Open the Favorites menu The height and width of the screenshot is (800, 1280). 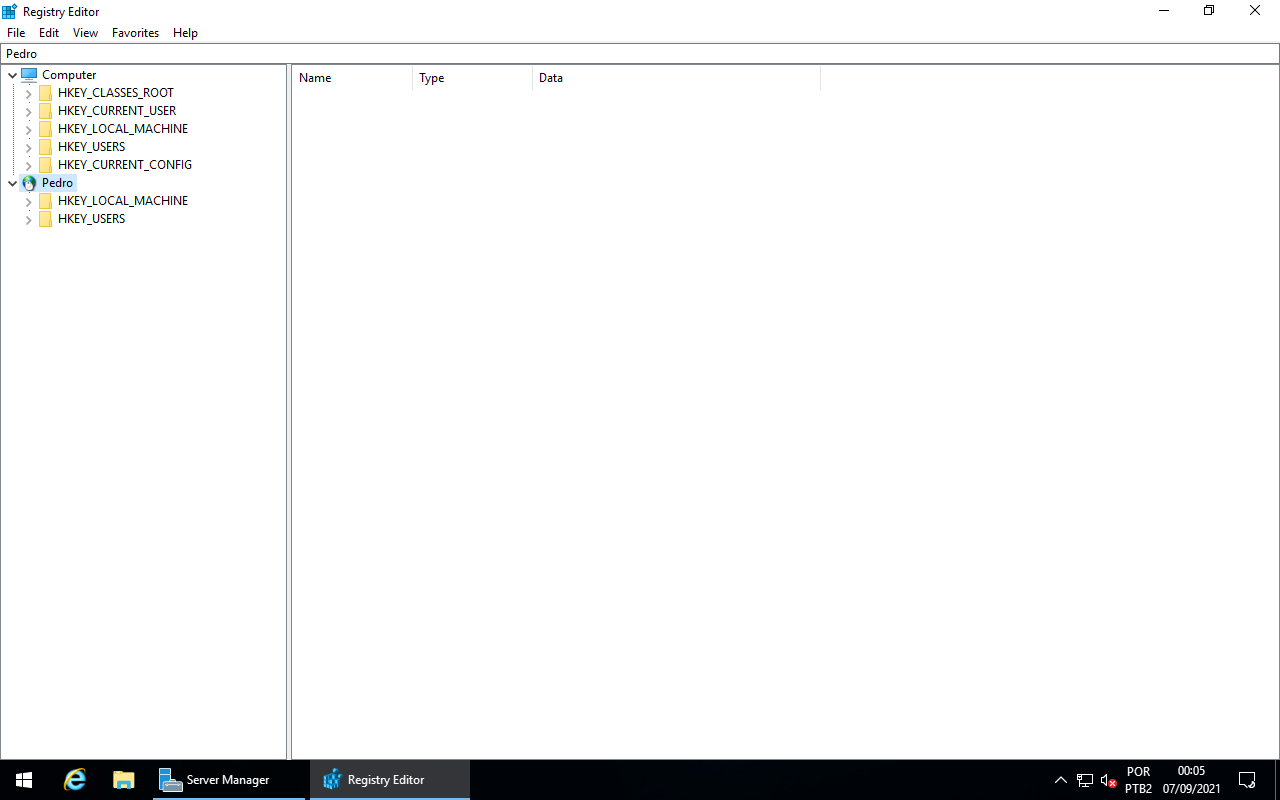point(135,32)
